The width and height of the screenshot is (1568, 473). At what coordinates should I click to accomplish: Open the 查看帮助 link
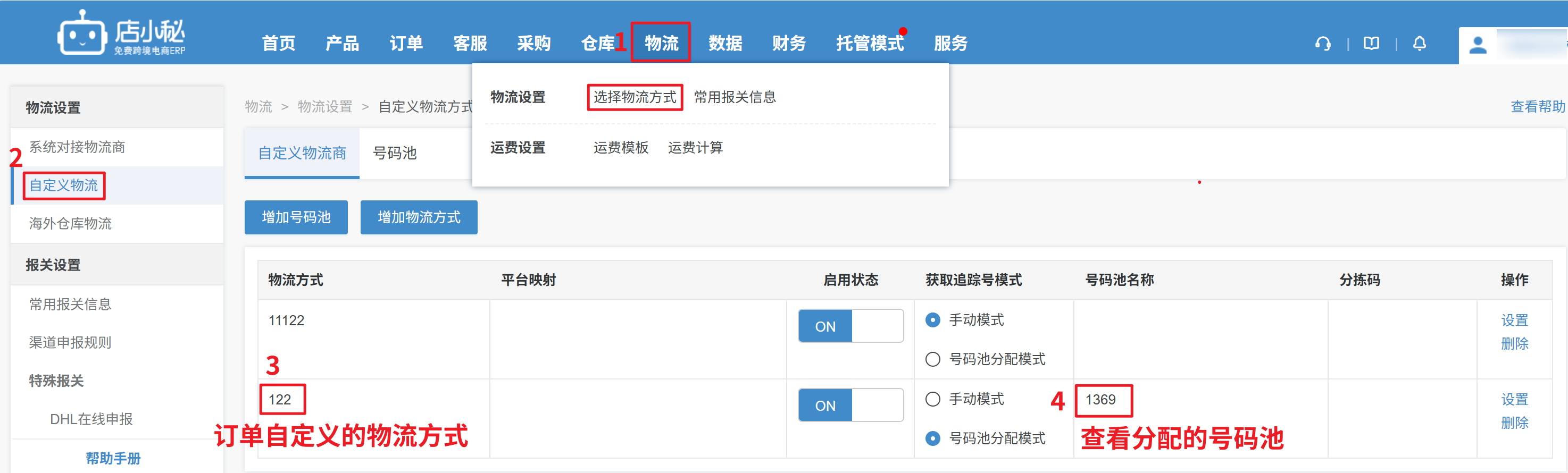pyautogui.click(x=1537, y=107)
